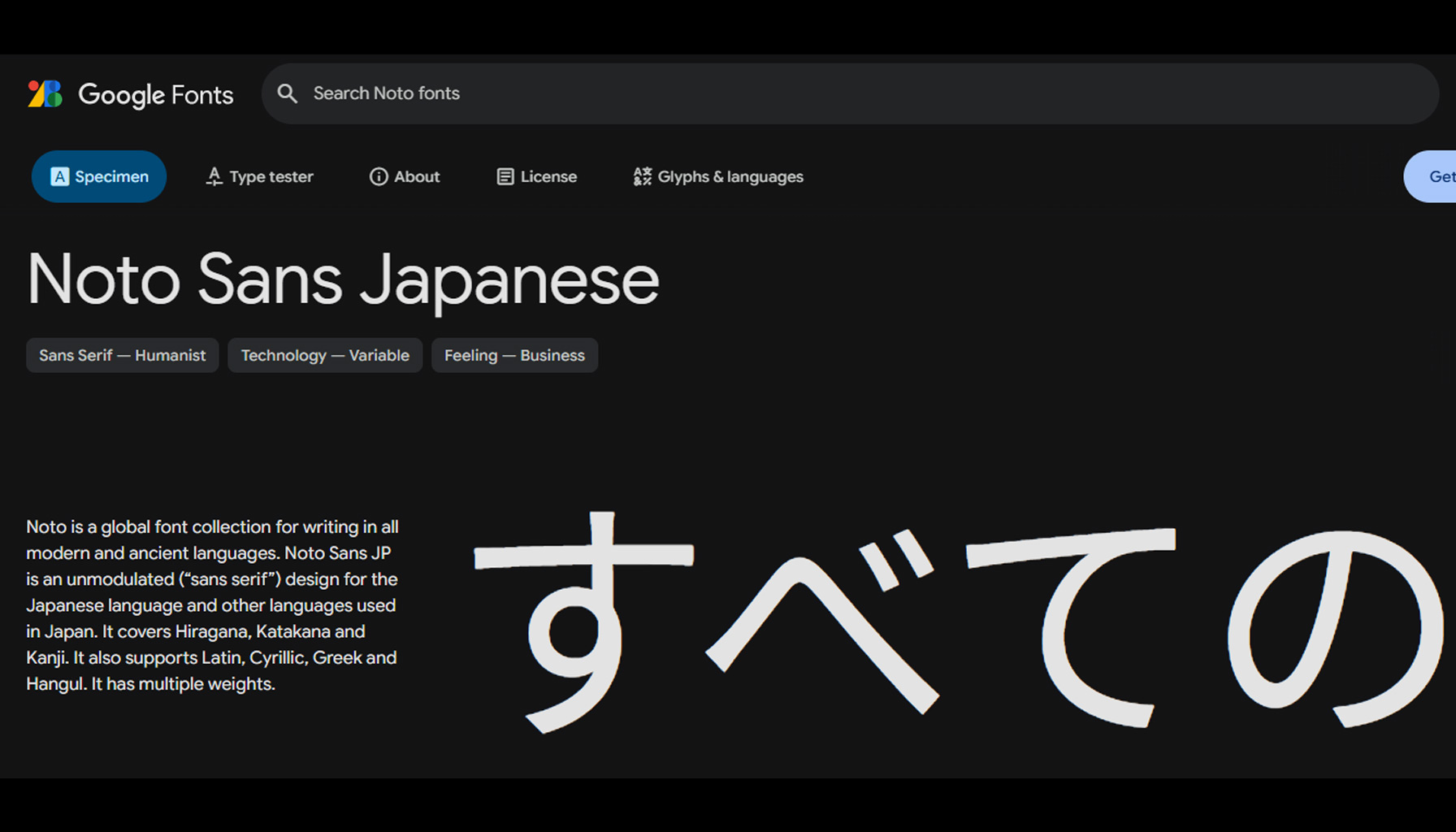Image resolution: width=1456 pixels, height=832 pixels.
Task: Click the Glyphs & languages icon
Action: (x=643, y=176)
